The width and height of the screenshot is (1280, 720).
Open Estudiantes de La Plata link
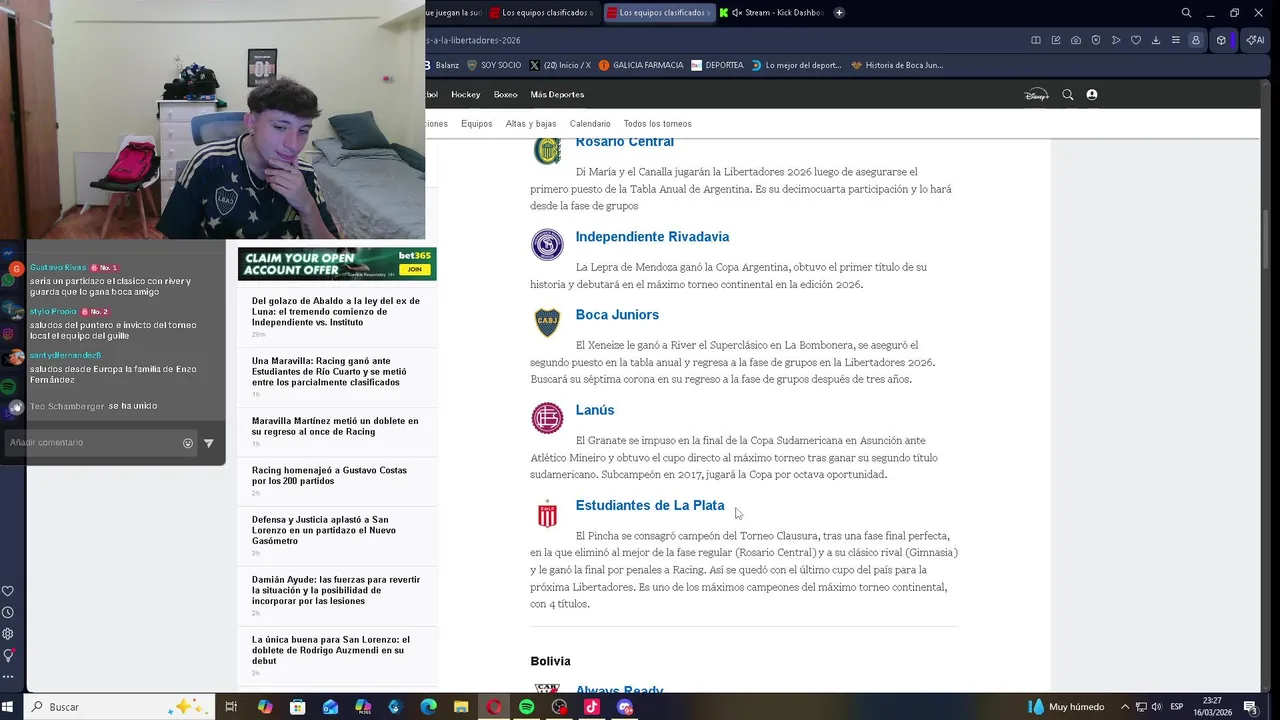pos(650,506)
